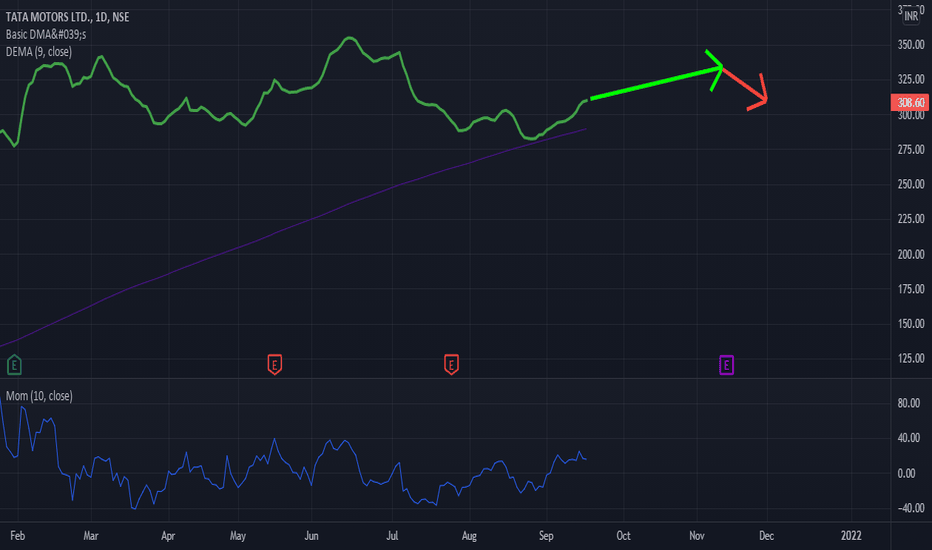Click the 200.00 price axis label
Viewport: 932px width, 550px height.
tap(911, 254)
